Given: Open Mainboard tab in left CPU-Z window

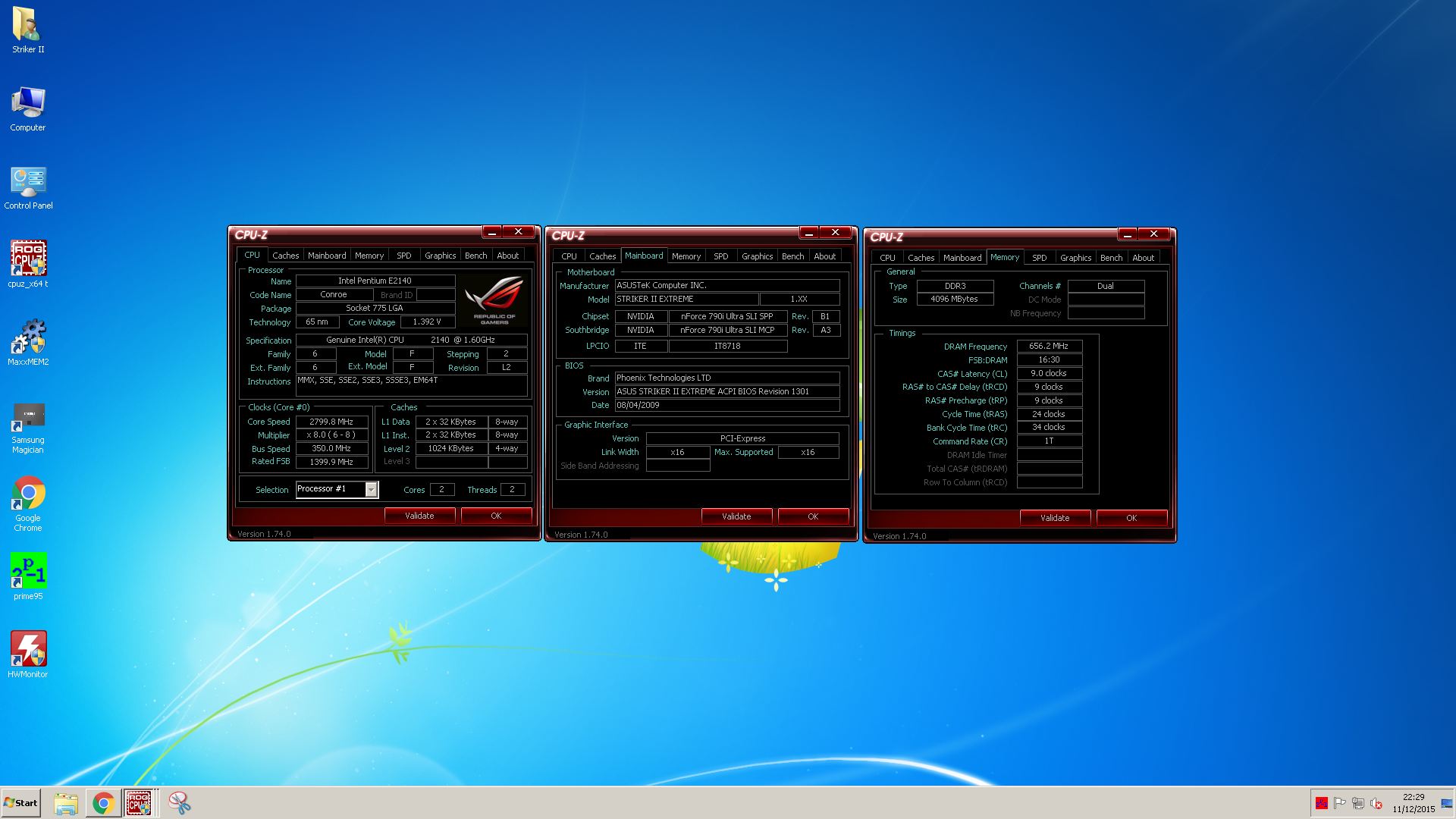Looking at the screenshot, I should 327,256.
